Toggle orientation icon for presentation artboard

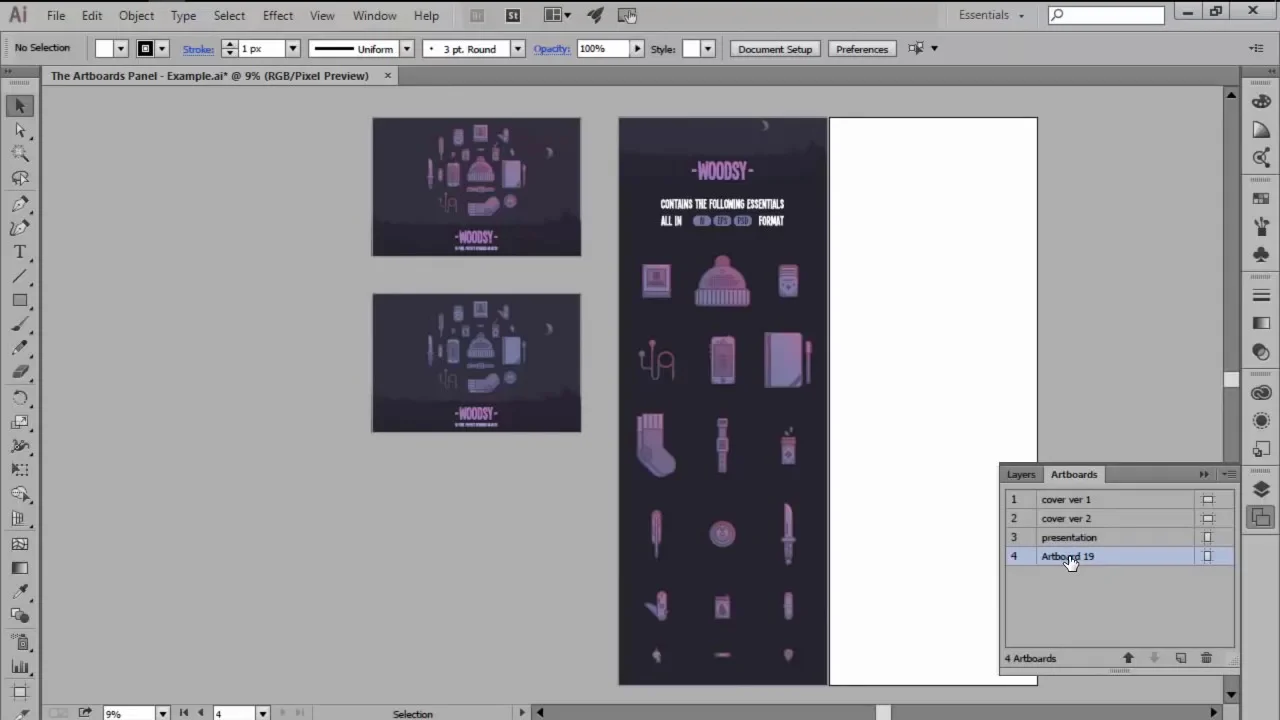point(1207,538)
